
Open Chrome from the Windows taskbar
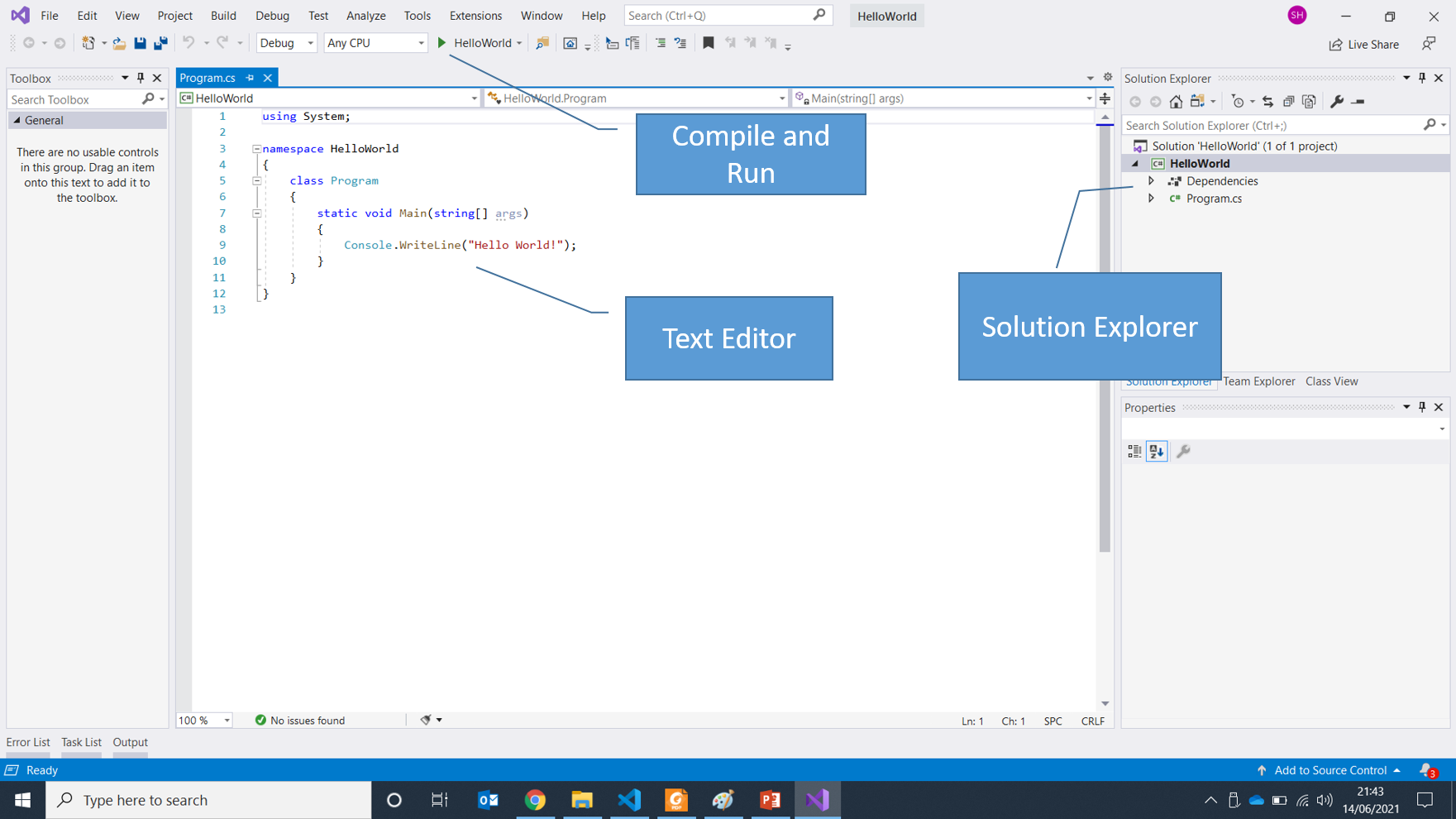(535, 800)
